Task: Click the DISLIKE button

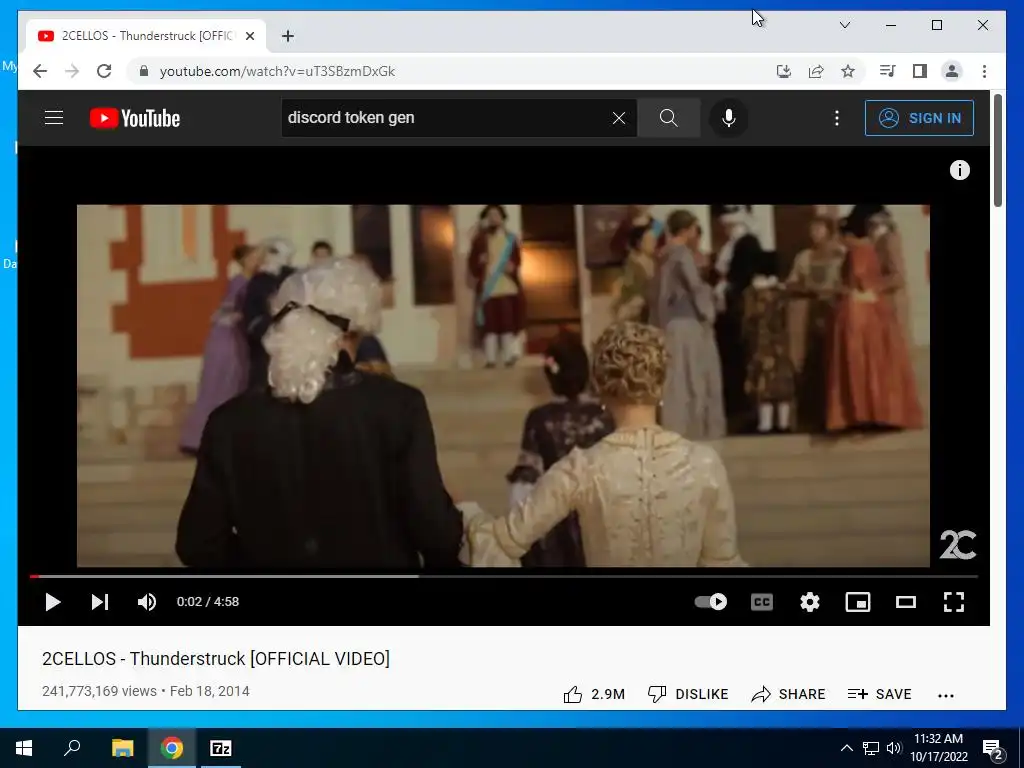Action: pos(688,694)
